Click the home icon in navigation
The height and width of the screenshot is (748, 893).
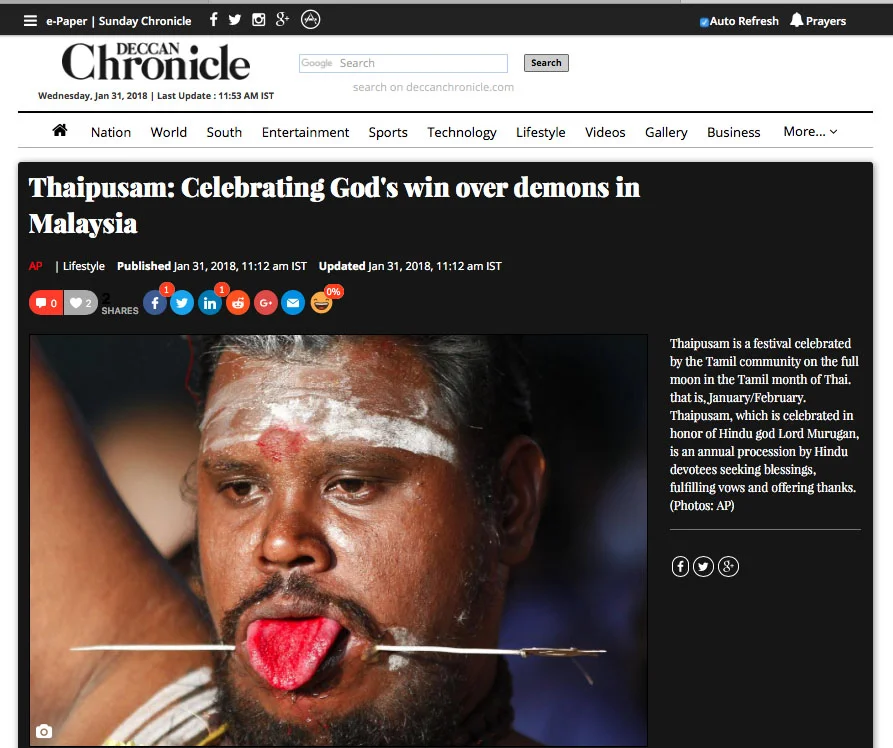60,130
